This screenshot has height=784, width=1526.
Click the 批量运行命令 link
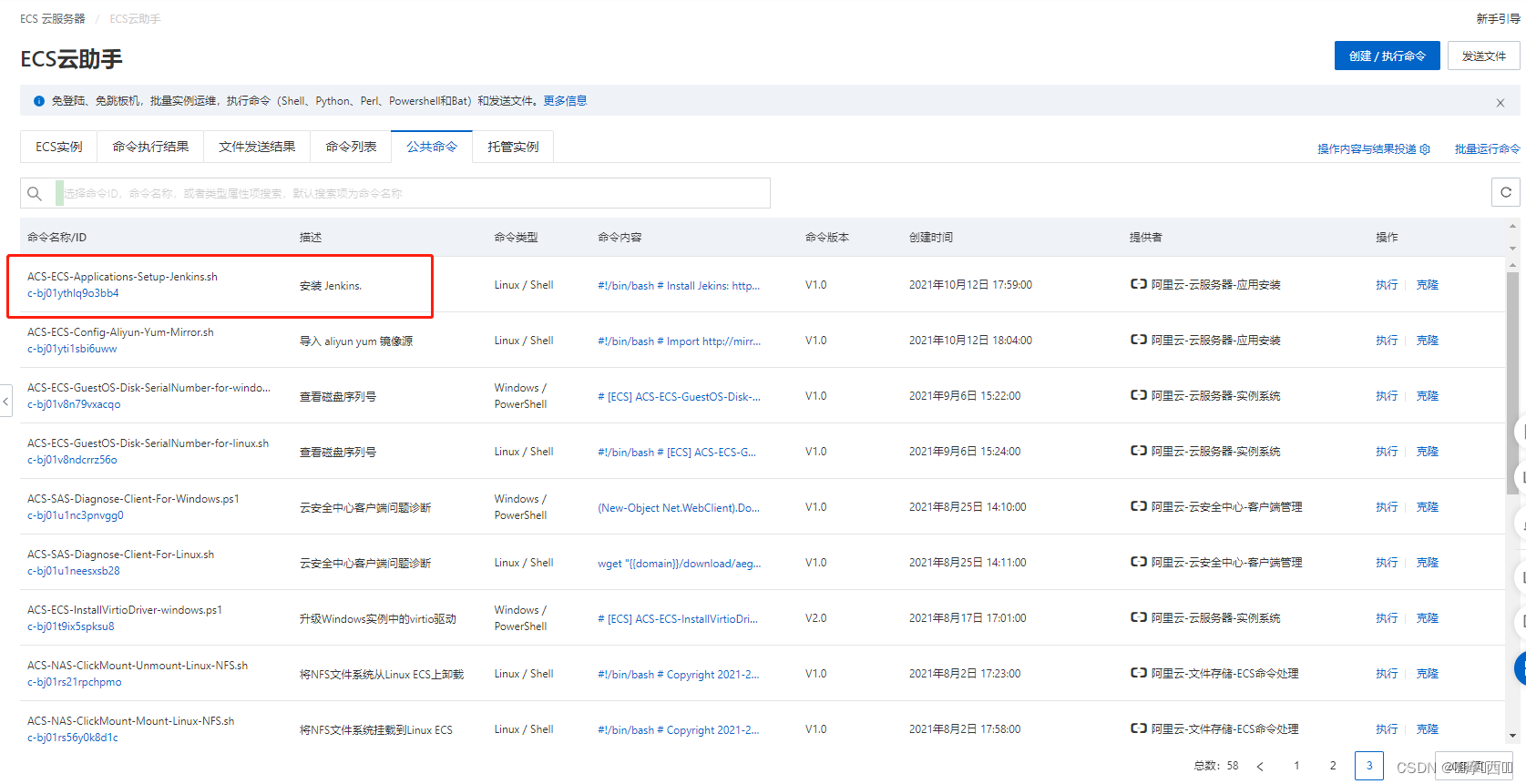click(x=1487, y=148)
